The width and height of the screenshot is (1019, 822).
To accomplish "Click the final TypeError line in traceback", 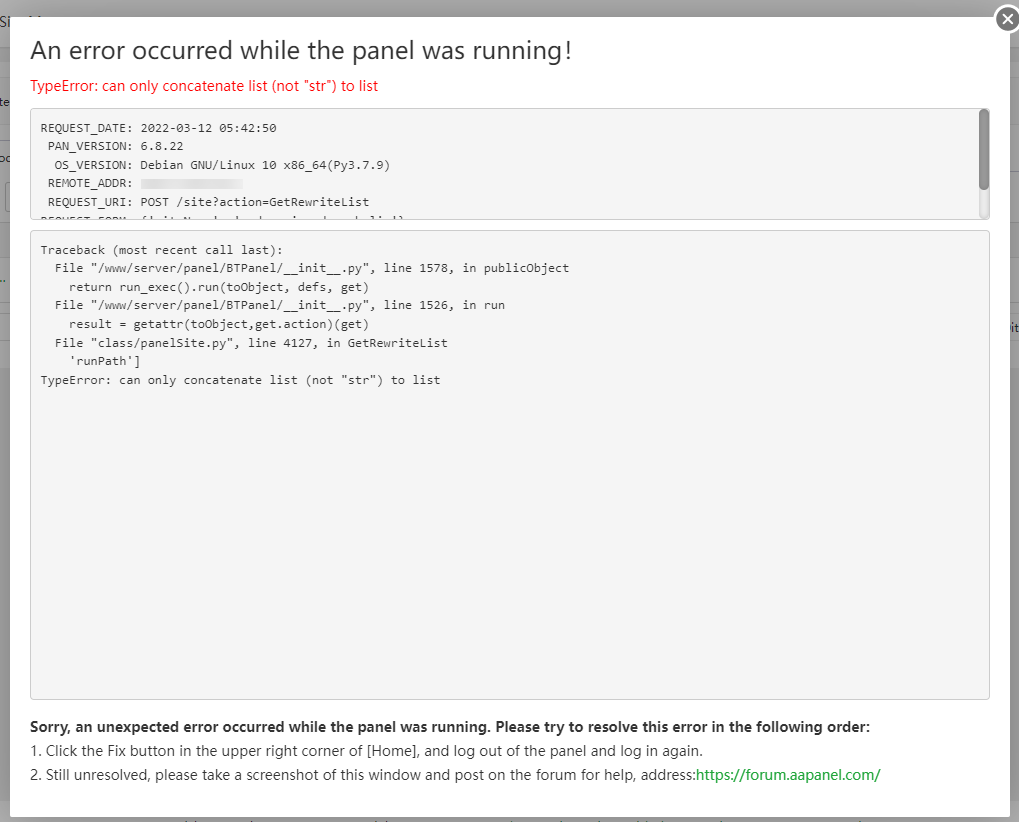I will pos(240,380).
